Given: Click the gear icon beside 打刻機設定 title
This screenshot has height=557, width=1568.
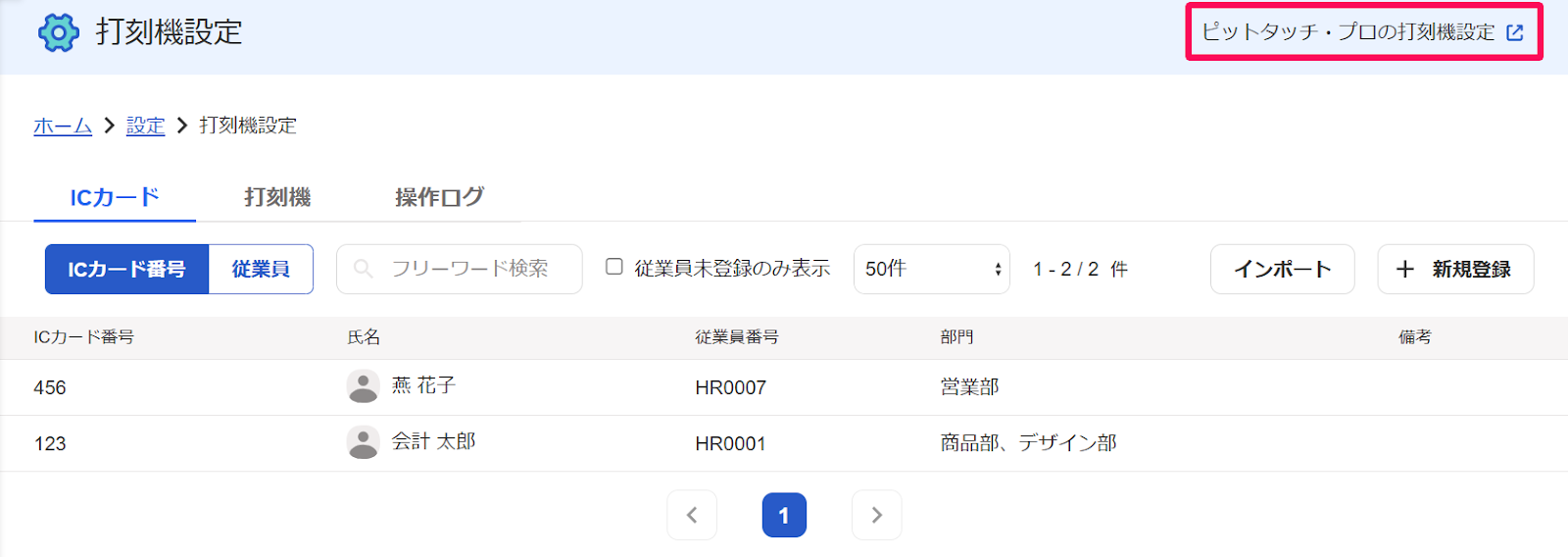Looking at the screenshot, I should tap(59, 32).
